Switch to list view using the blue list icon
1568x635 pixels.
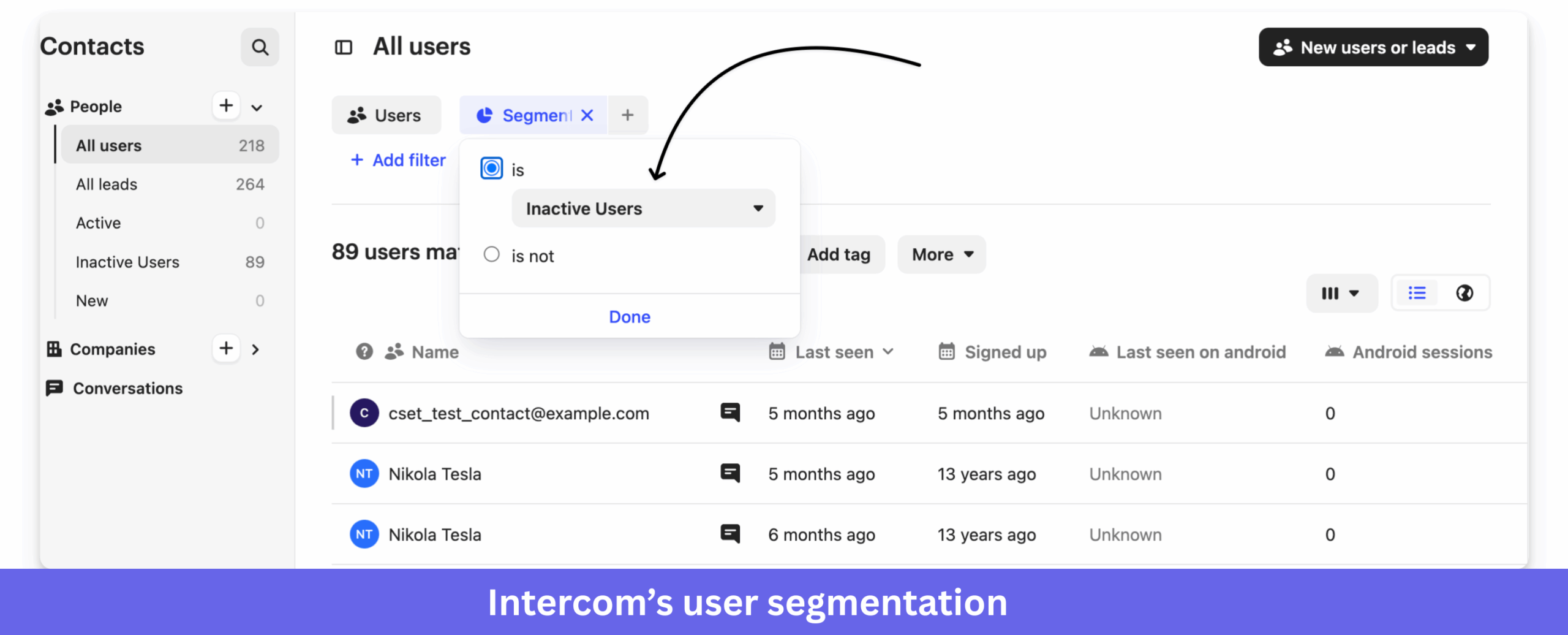click(1417, 293)
